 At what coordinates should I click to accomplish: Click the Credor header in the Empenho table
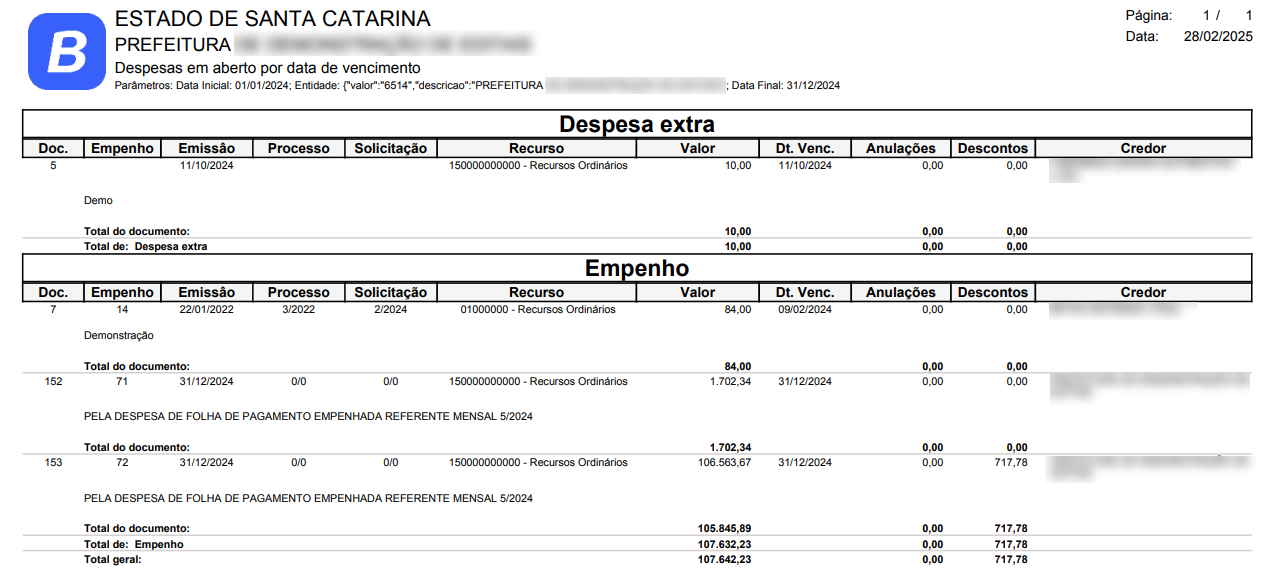tap(1143, 292)
